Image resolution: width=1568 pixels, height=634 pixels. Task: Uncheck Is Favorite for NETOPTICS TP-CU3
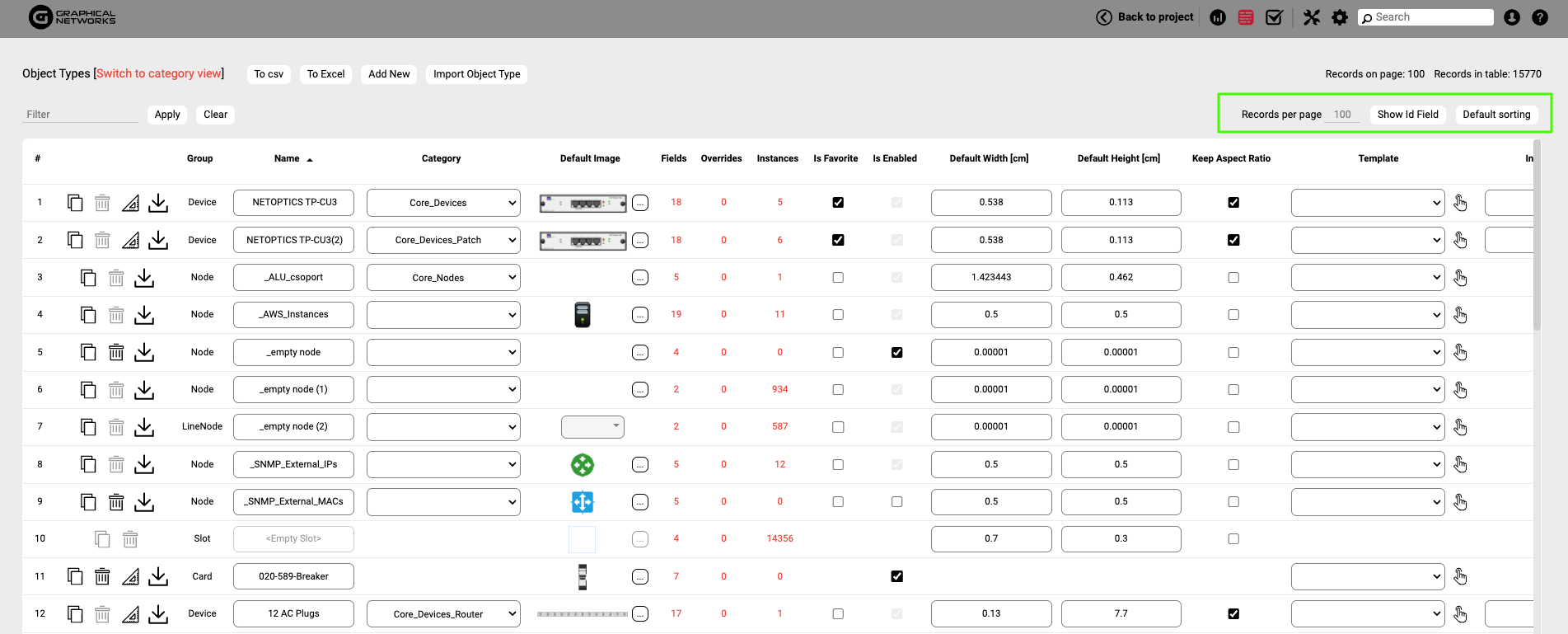(x=838, y=203)
